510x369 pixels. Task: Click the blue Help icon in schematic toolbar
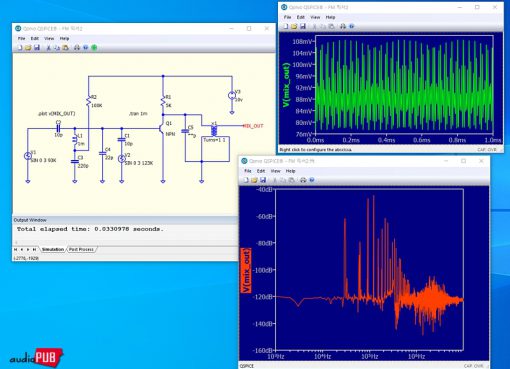(x=86, y=48)
